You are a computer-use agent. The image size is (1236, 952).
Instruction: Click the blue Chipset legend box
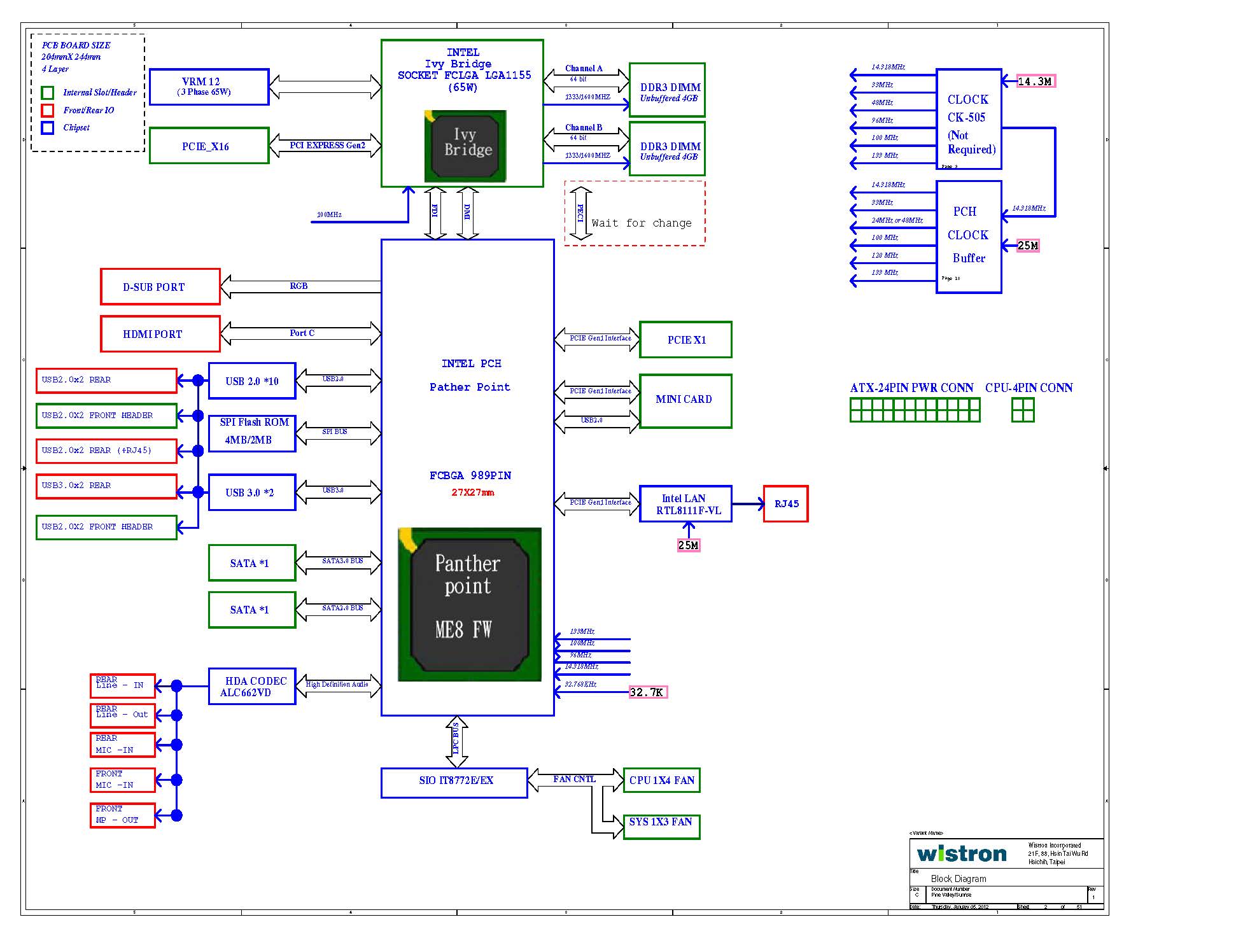click(x=48, y=128)
